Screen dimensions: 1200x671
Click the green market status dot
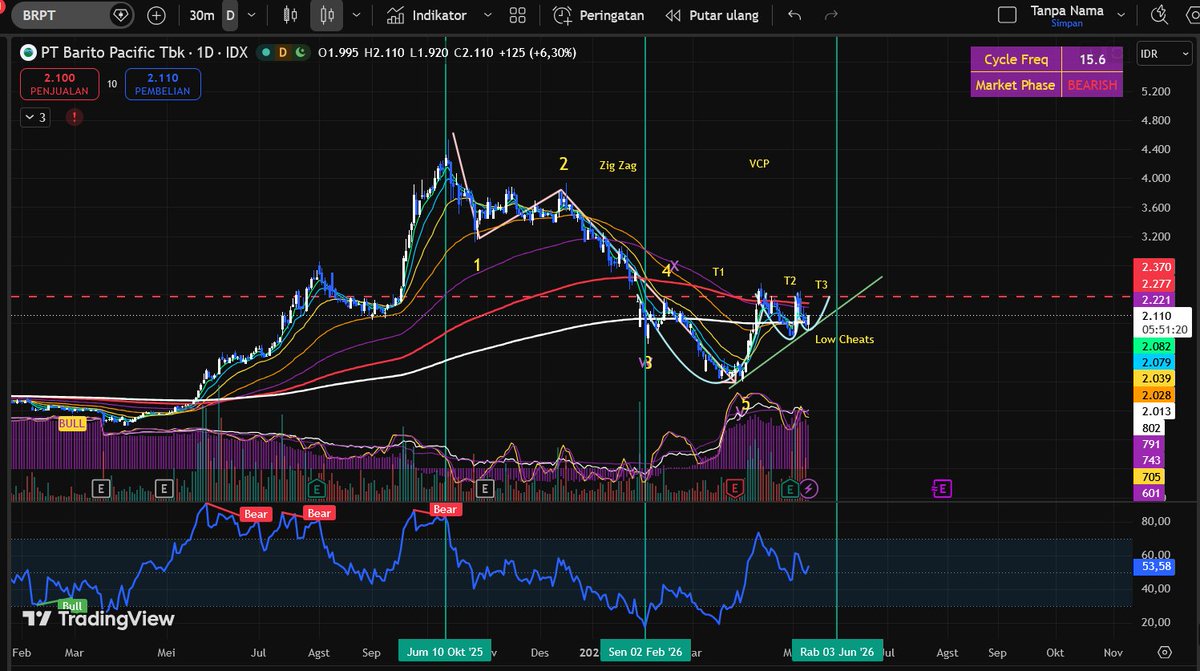coord(265,52)
